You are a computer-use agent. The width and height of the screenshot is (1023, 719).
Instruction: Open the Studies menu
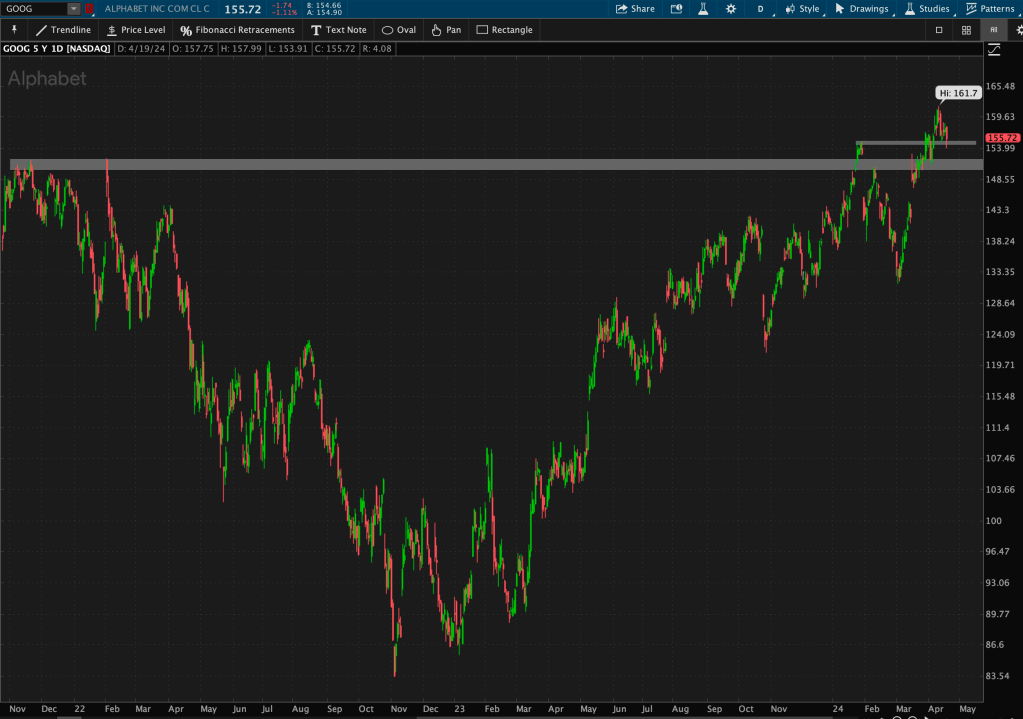click(927, 9)
